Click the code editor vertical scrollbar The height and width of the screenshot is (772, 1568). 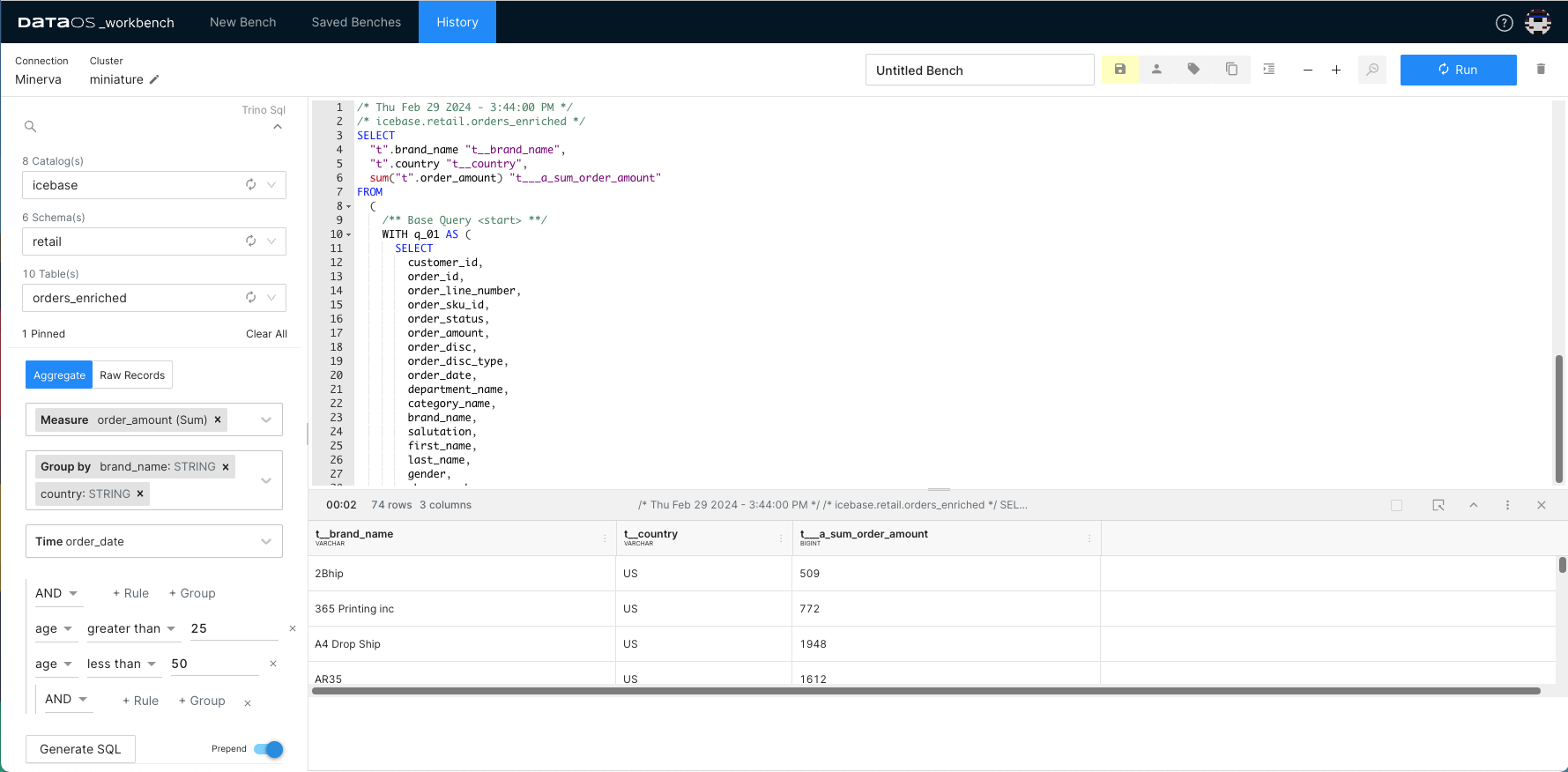coord(1559,419)
